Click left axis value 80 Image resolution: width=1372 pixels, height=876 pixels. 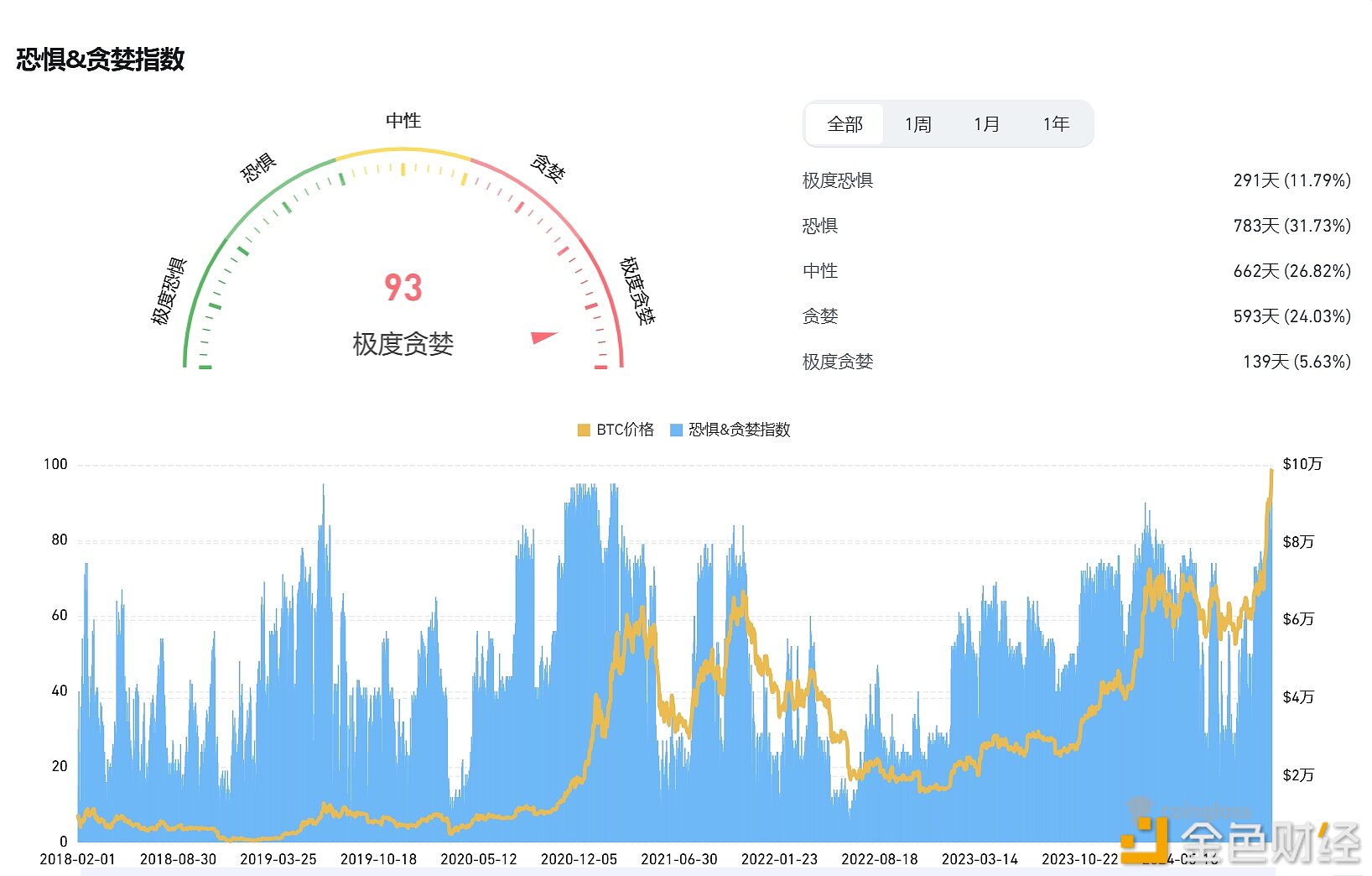pos(59,540)
